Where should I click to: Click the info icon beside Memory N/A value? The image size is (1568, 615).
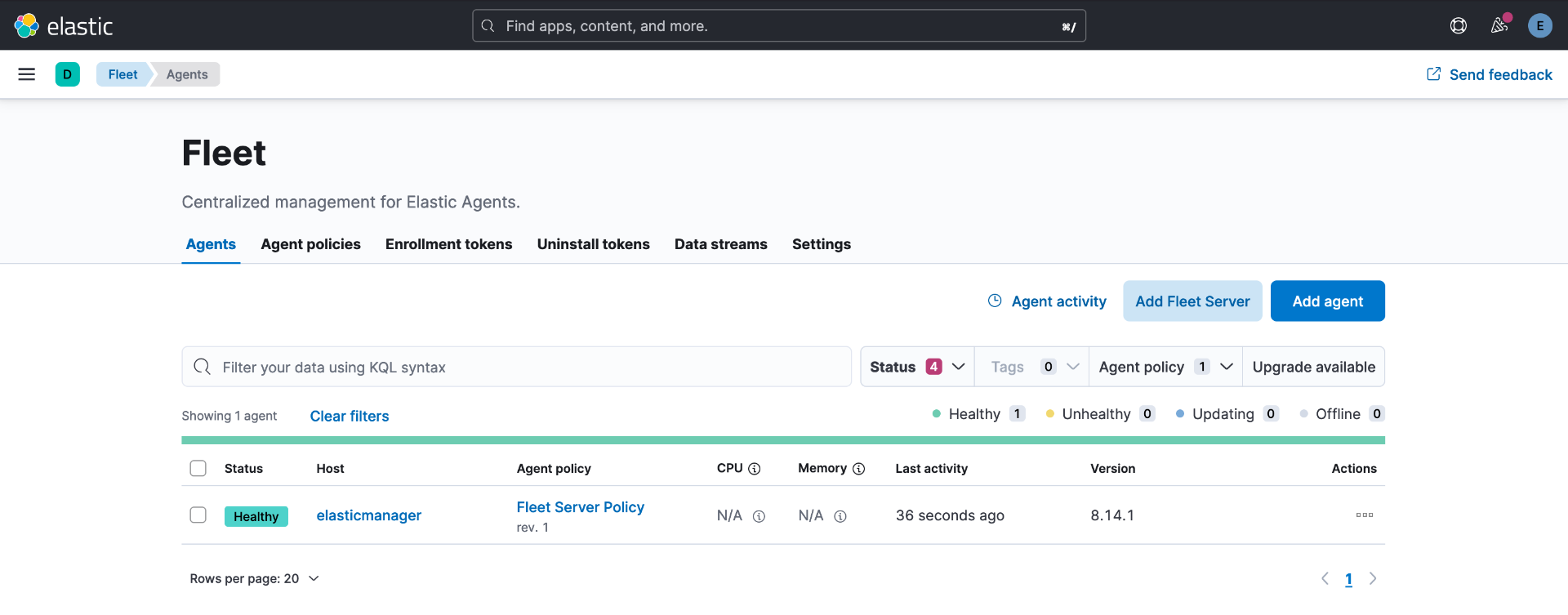point(840,516)
